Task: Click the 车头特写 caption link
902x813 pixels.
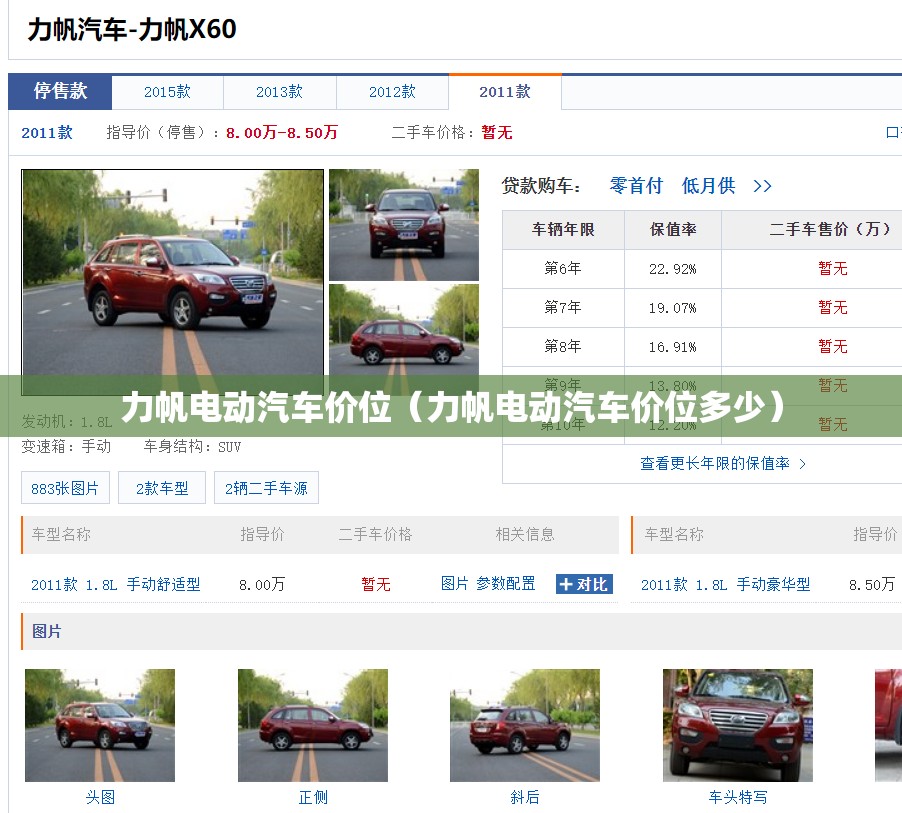Action: [x=737, y=797]
